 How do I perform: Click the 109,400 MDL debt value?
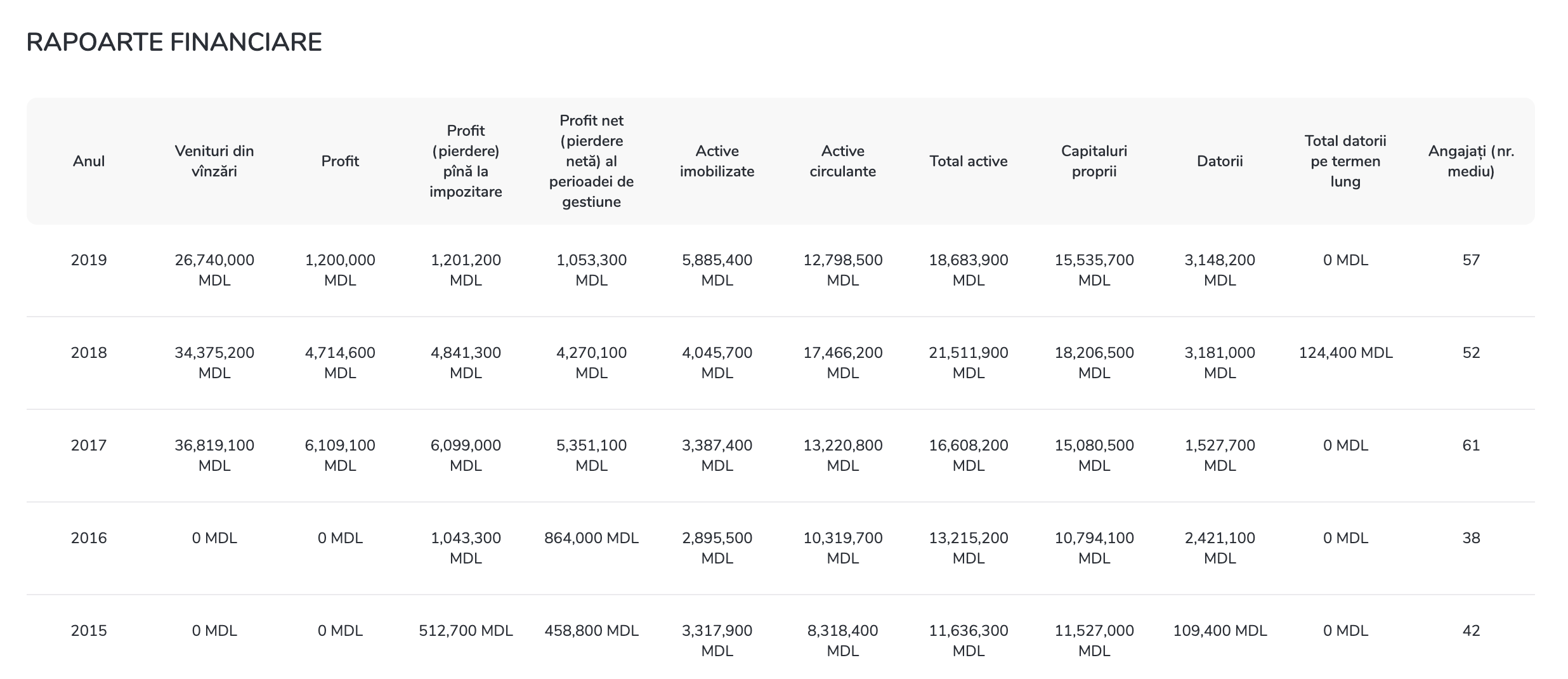click(1219, 631)
